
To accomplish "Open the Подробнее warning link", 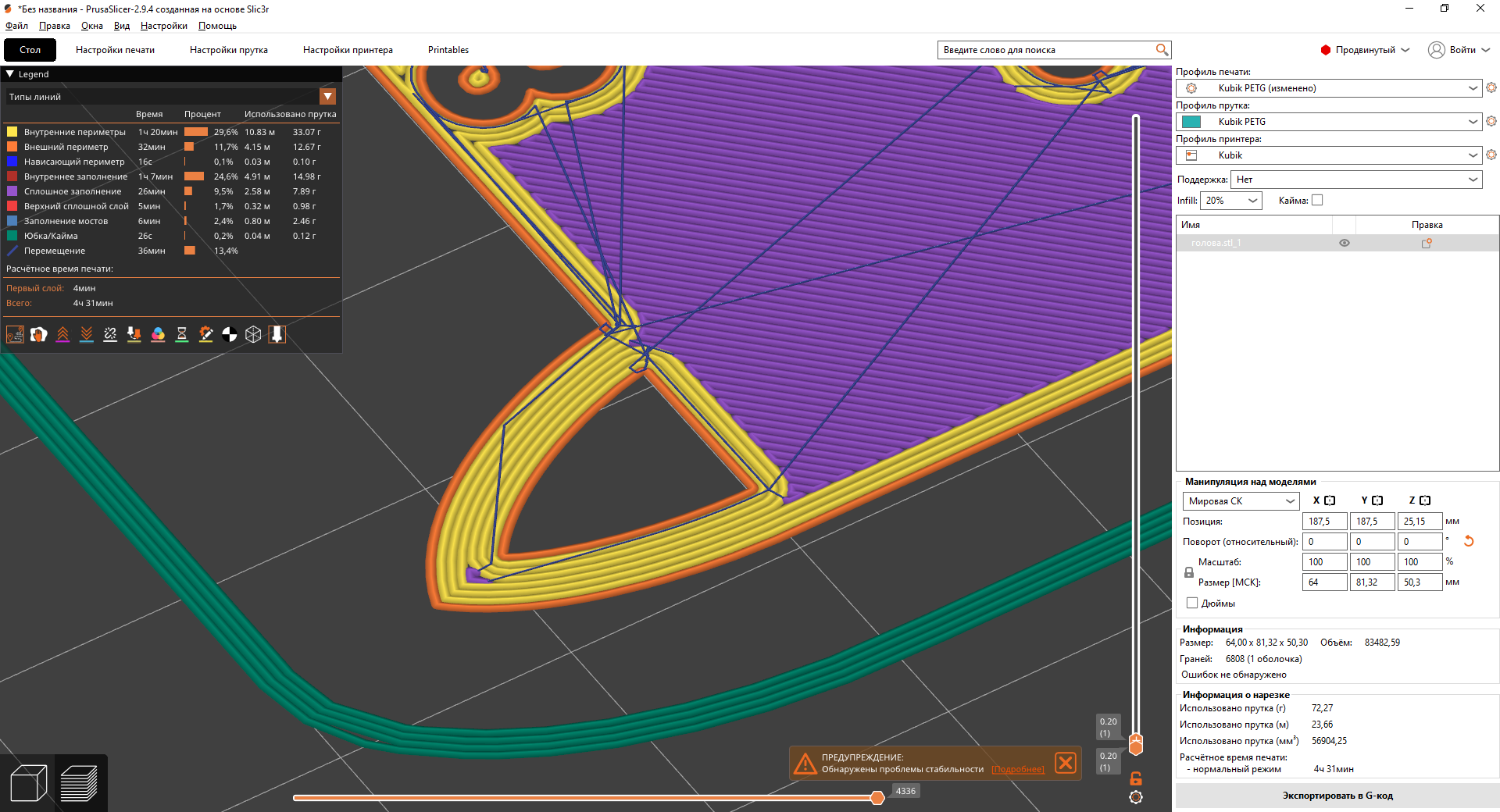I will (1018, 769).
